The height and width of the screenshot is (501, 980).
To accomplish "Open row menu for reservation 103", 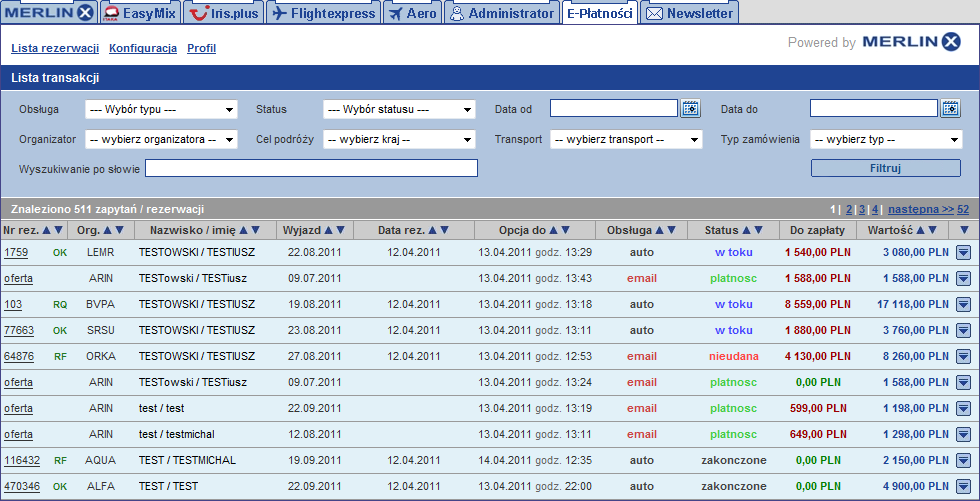I will click(963, 304).
